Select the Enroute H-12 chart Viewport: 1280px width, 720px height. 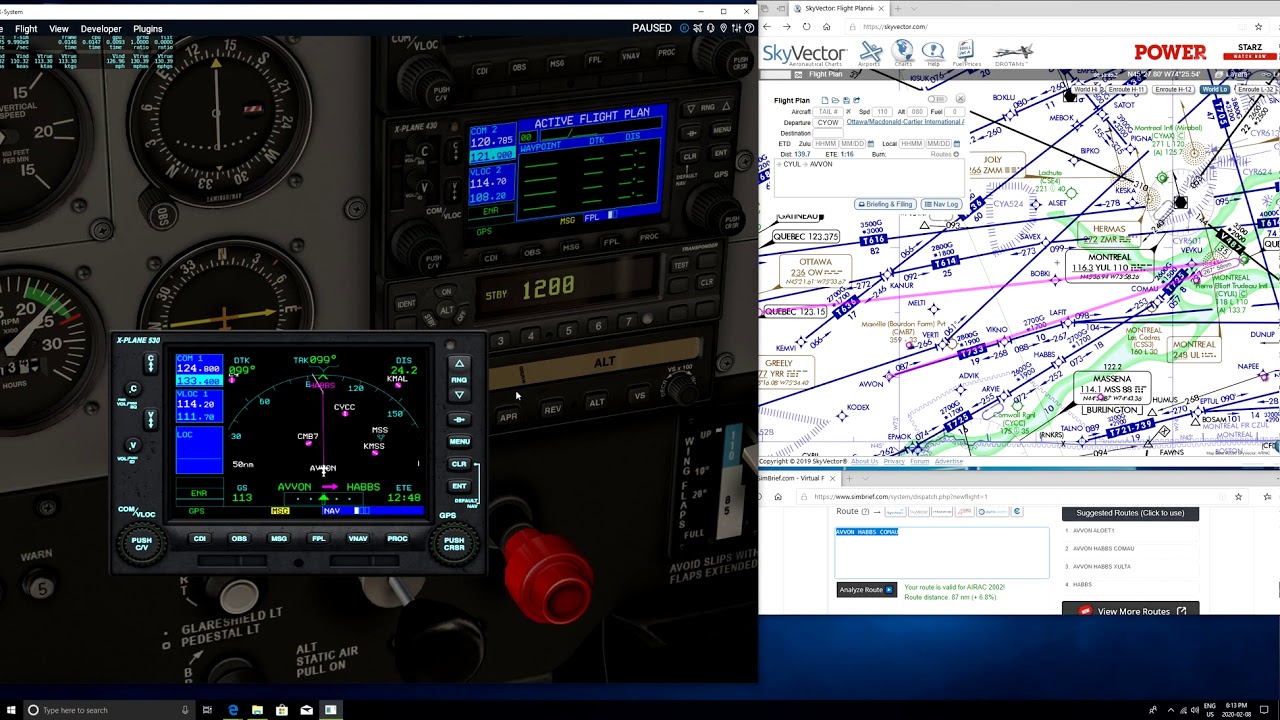click(x=1173, y=89)
